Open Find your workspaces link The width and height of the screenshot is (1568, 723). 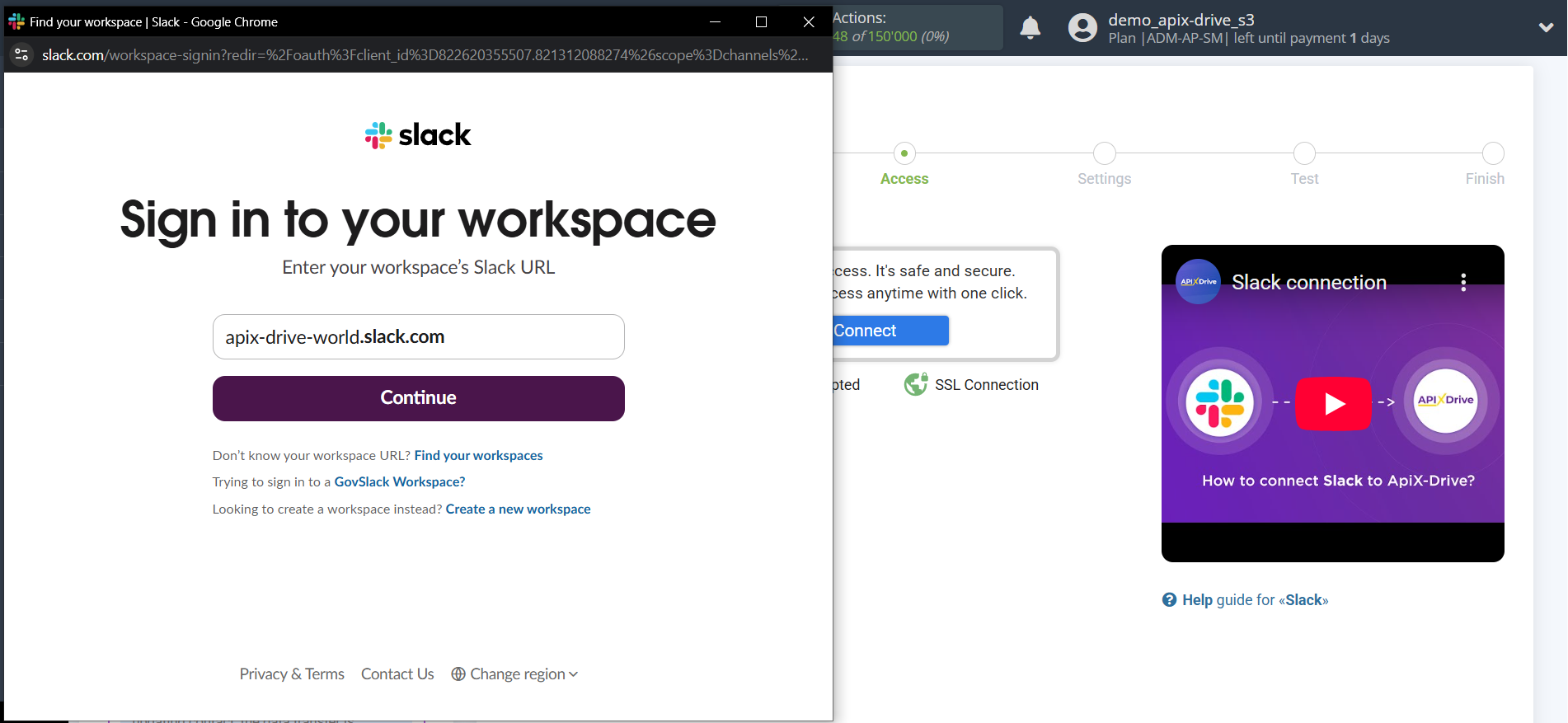pos(478,456)
